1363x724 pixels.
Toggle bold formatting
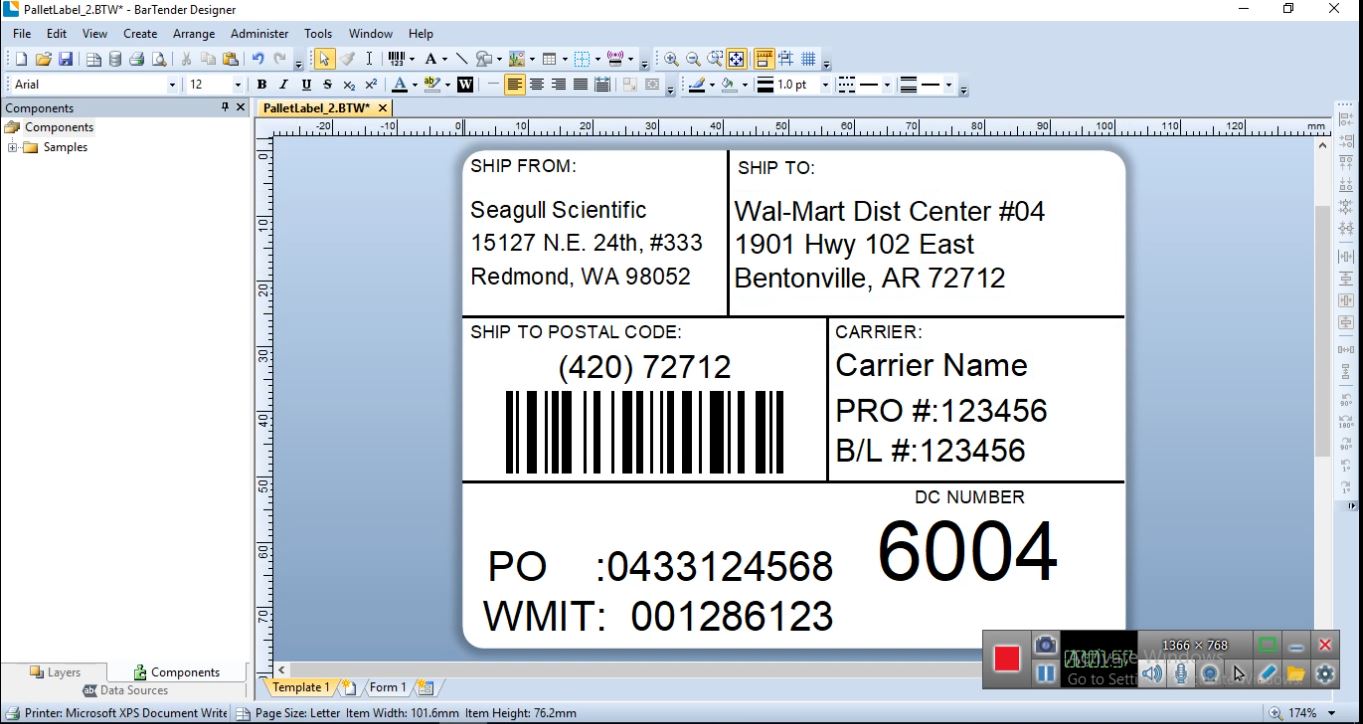tap(261, 85)
